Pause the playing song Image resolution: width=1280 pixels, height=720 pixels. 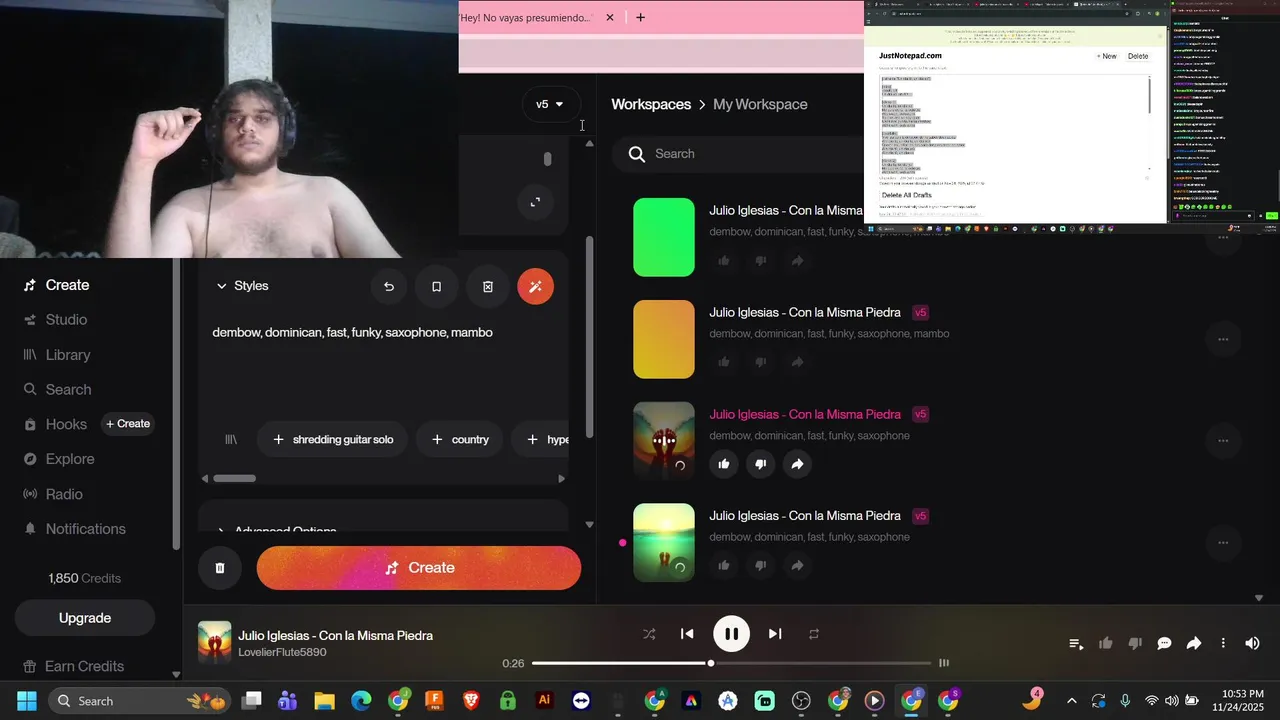click(x=731, y=634)
